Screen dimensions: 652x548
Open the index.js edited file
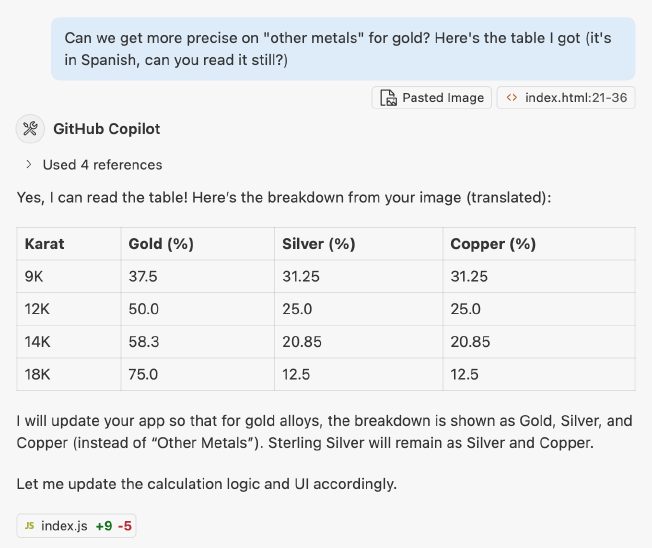coord(64,526)
